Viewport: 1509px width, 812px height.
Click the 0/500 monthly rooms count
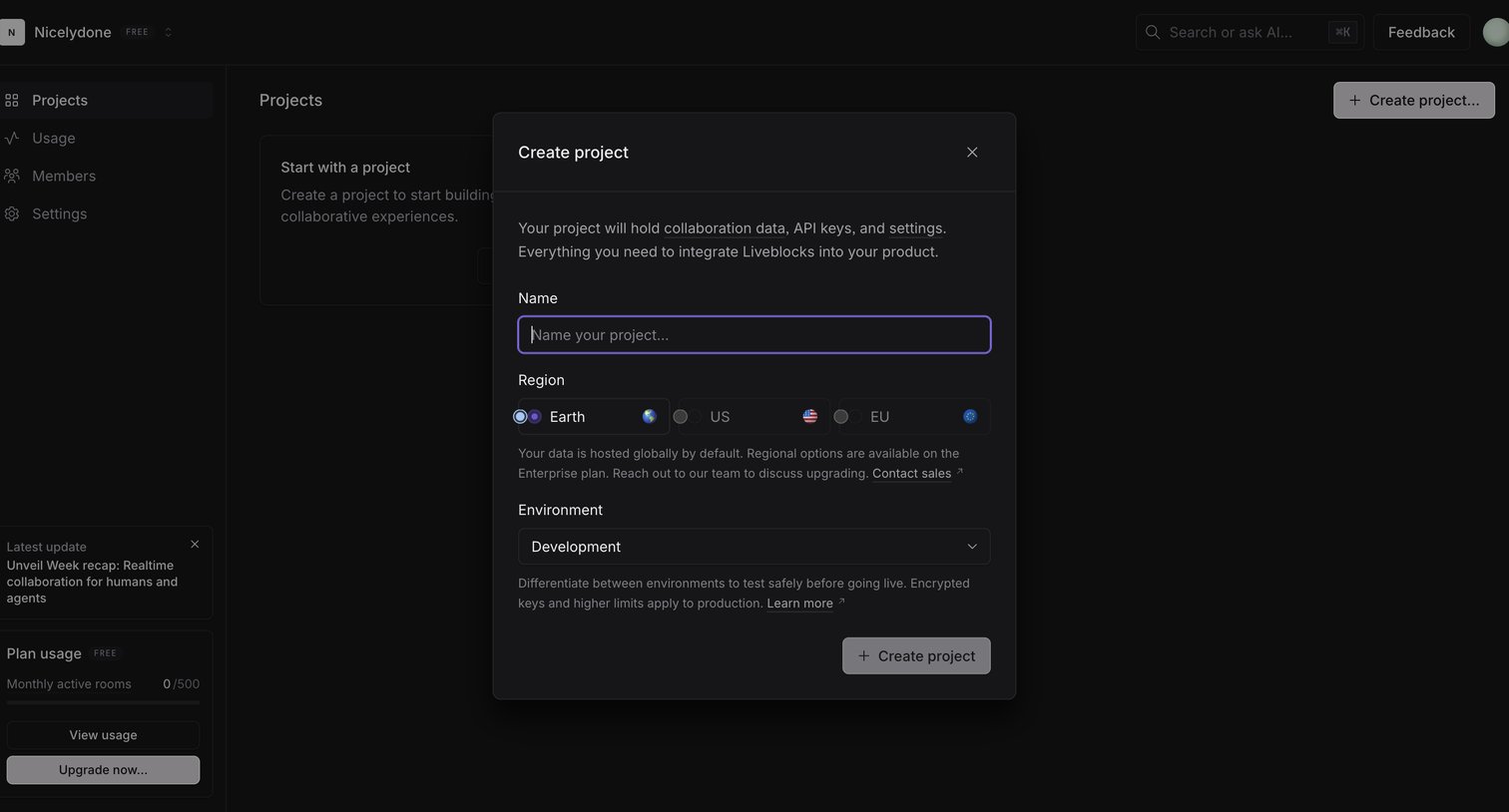click(x=181, y=684)
